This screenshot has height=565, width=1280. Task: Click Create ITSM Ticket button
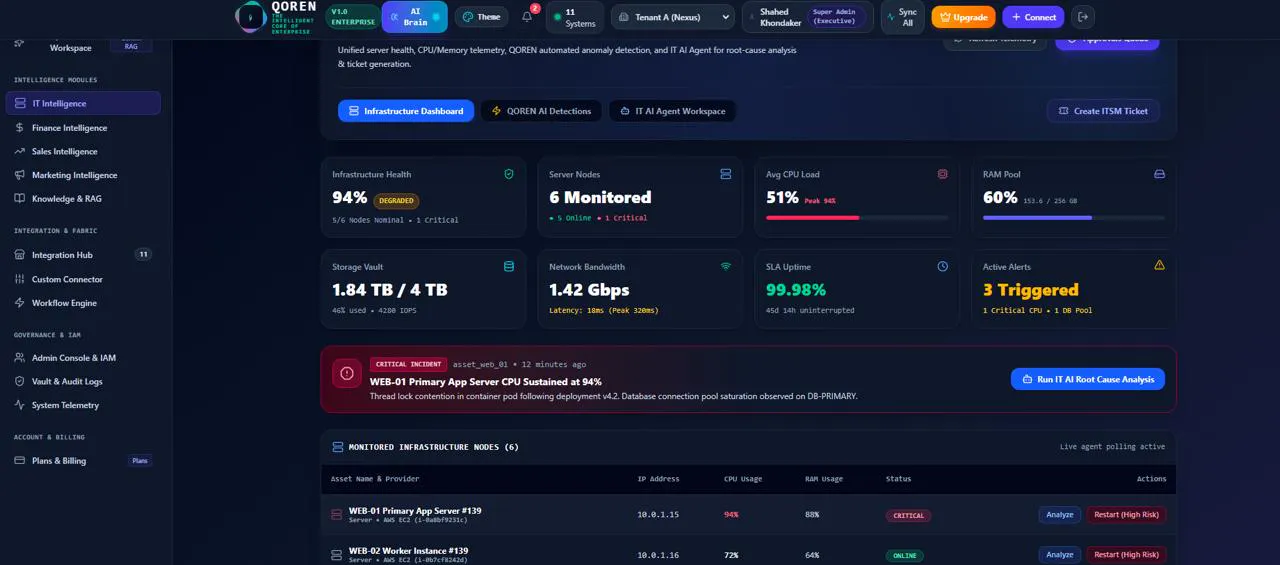1103,111
